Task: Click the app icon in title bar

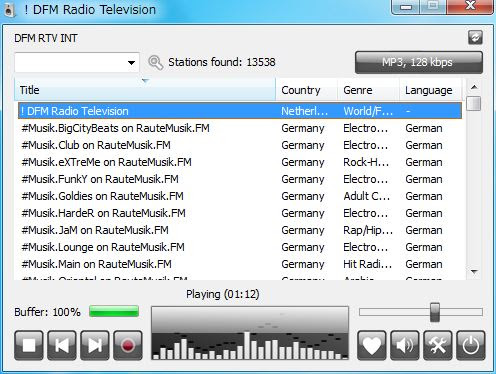Action: point(9,9)
